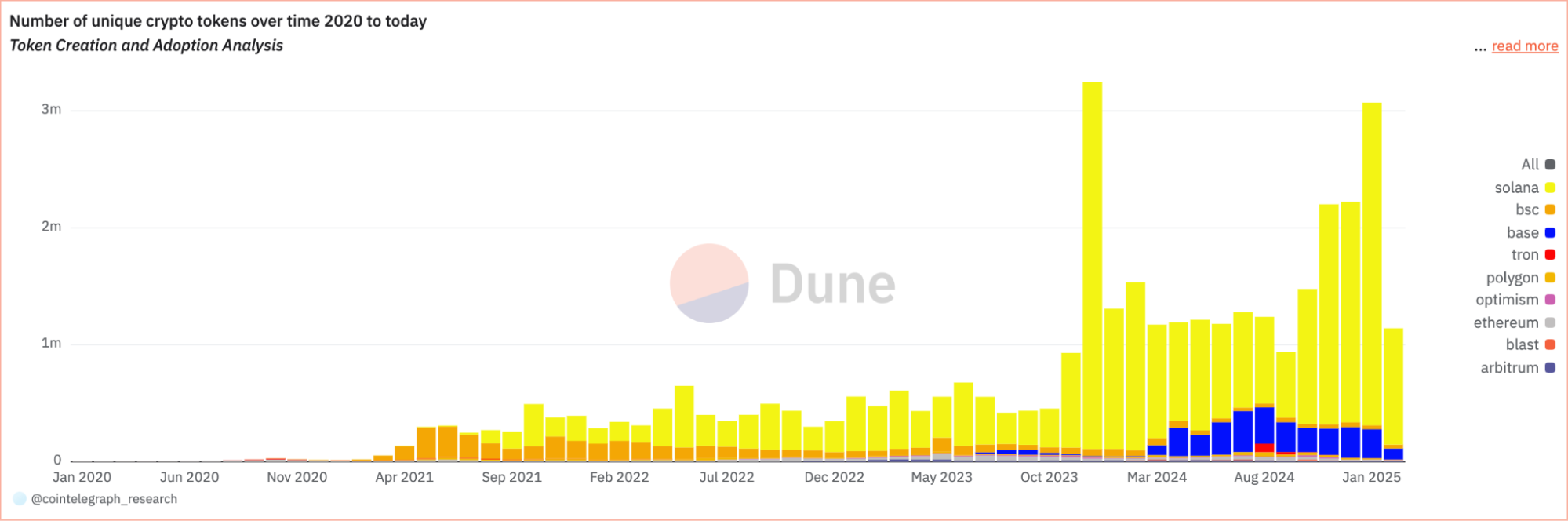Click the Jan 2025 axis label
Viewport: 1568px width, 521px height.
1371,477
